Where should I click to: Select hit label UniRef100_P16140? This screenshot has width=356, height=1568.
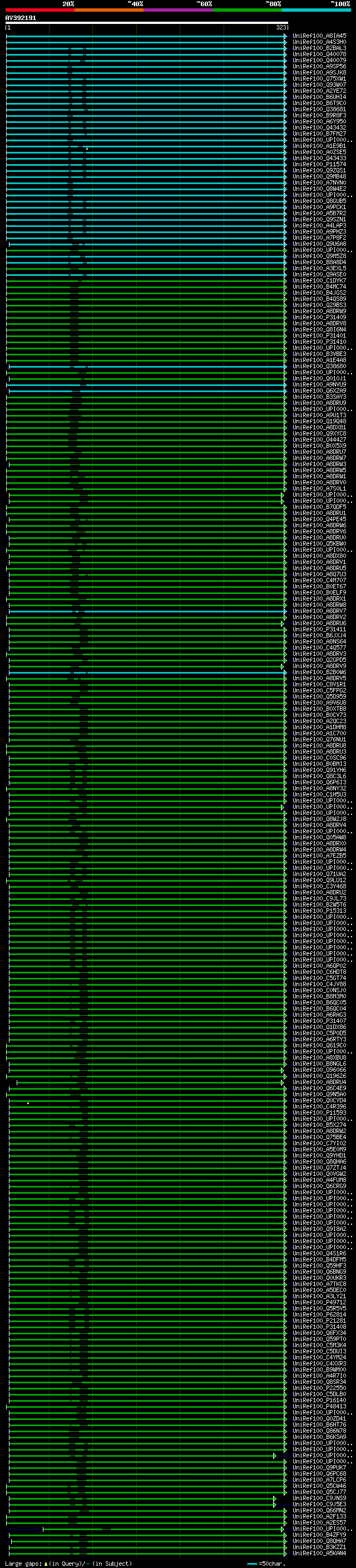coord(319,1400)
